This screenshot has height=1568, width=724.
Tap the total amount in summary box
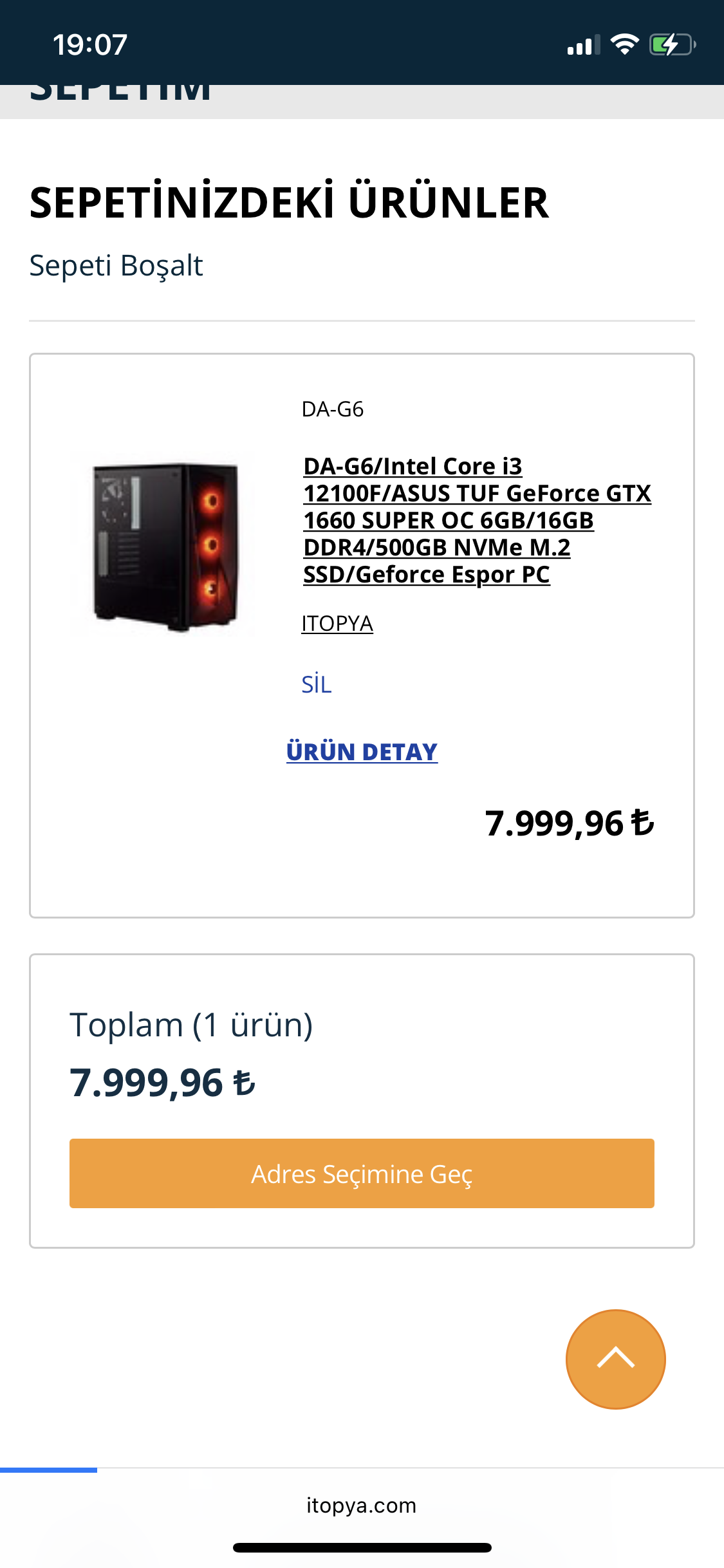tap(162, 1083)
